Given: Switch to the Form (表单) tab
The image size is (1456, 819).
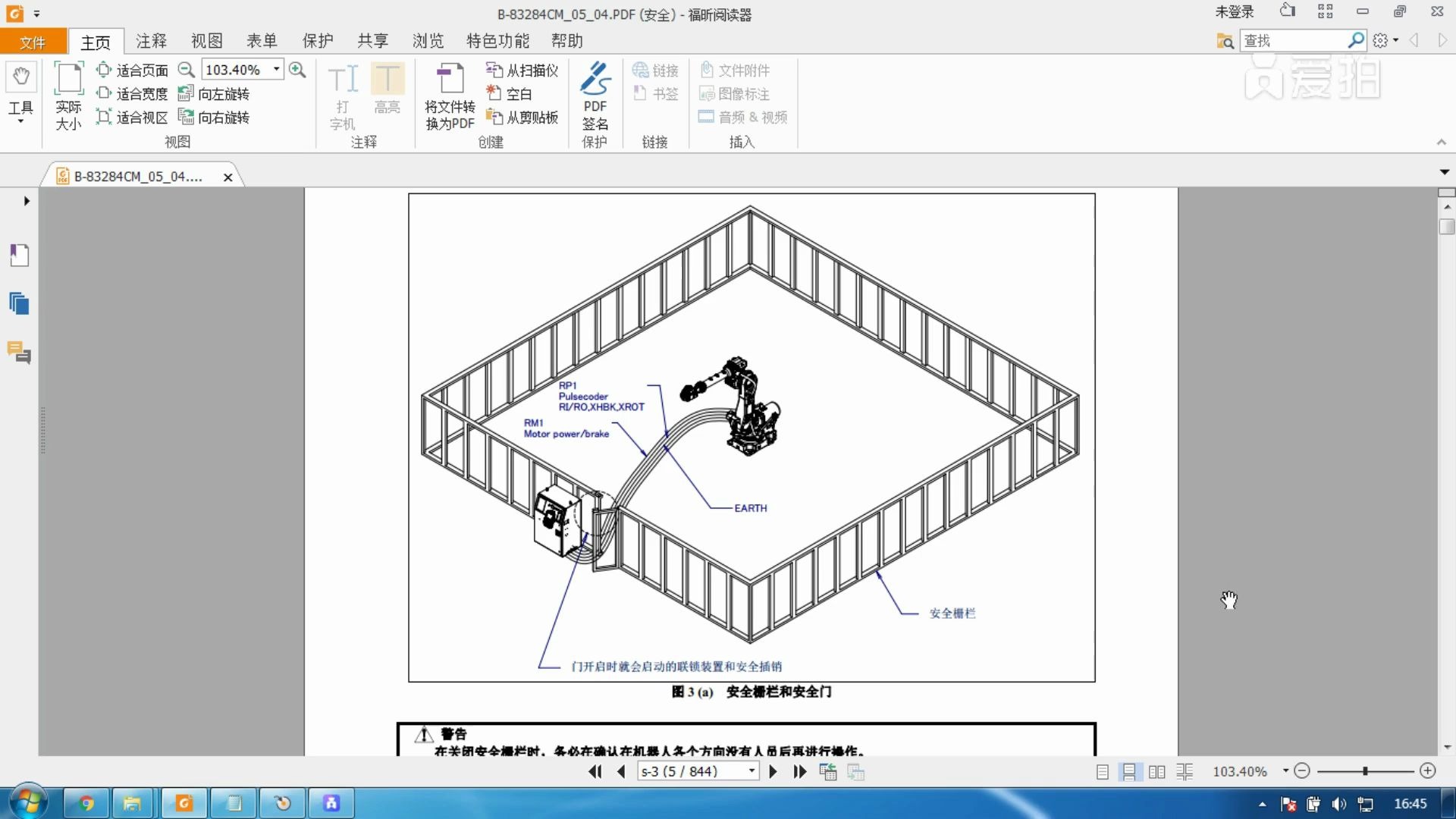Looking at the screenshot, I should pos(262,41).
